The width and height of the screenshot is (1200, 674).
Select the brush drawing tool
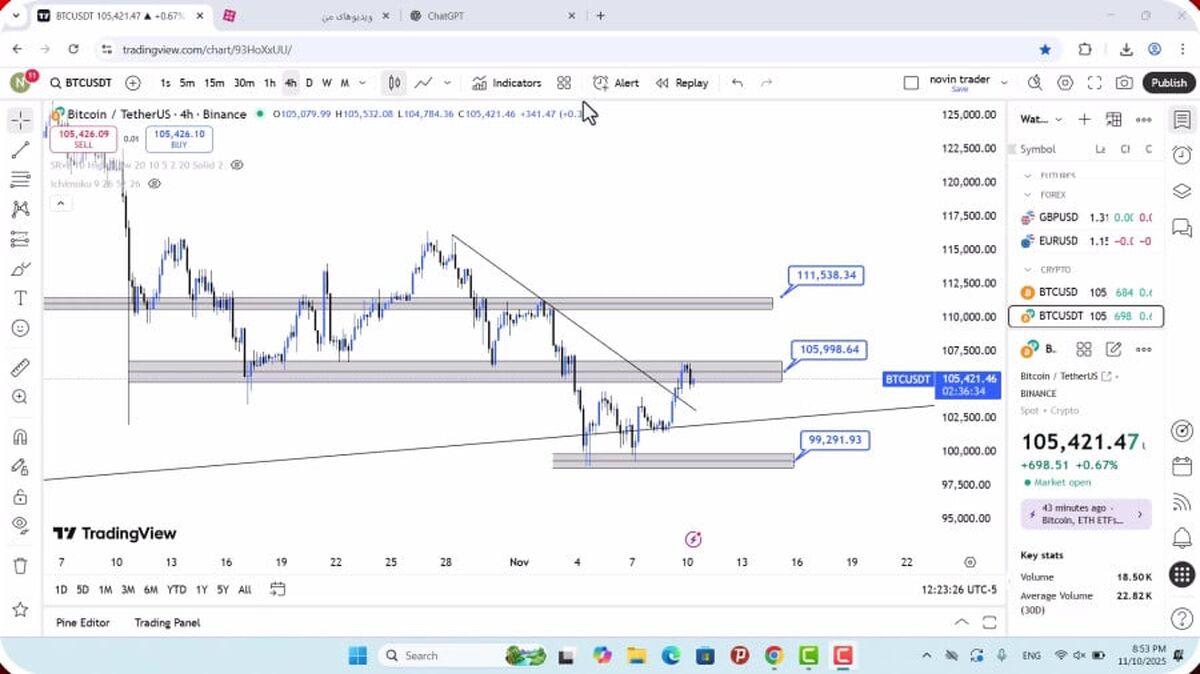(20, 269)
